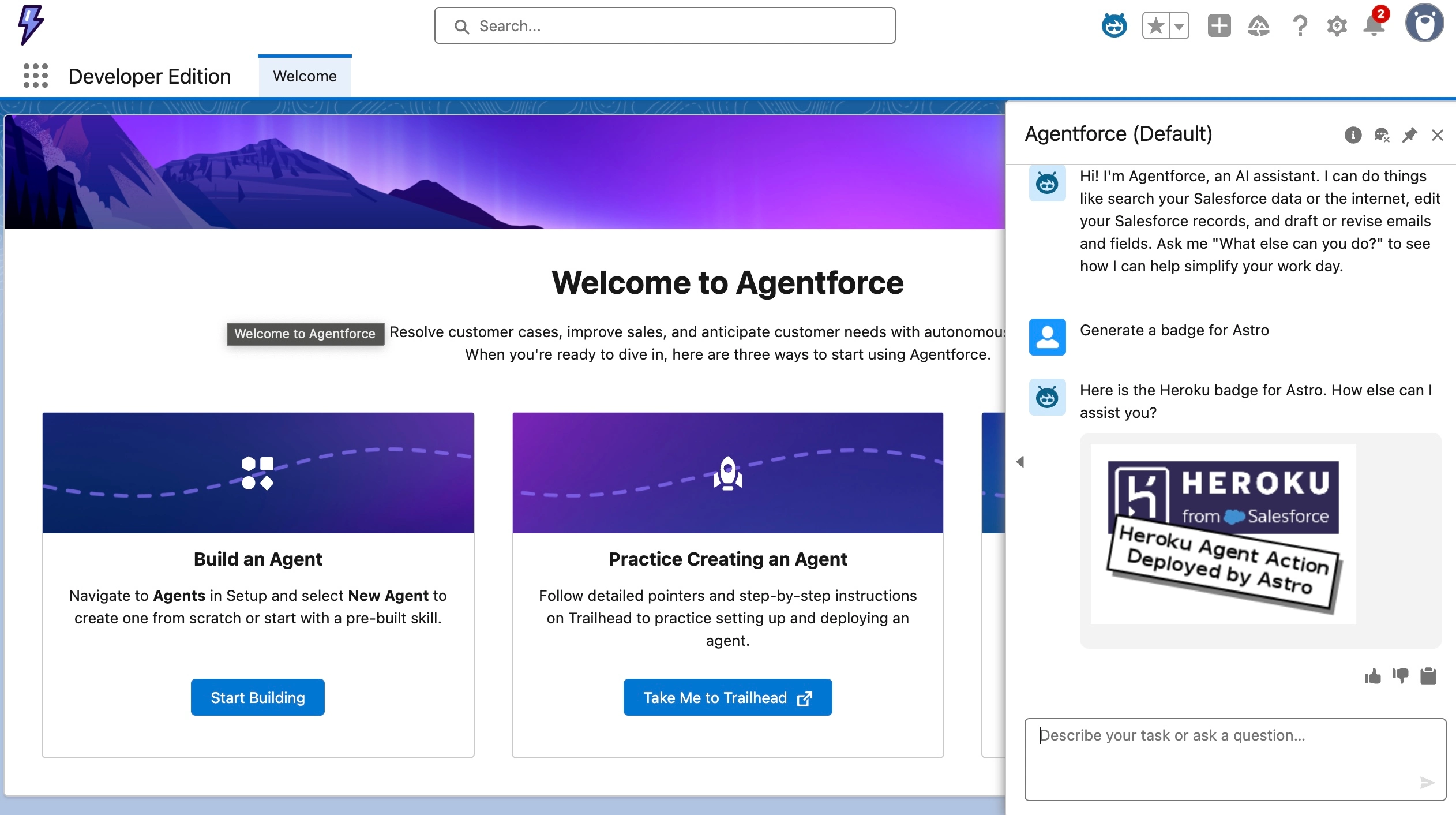Screen dimensions: 1456x815
Task: View notifications bell
Action: coord(1374,26)
